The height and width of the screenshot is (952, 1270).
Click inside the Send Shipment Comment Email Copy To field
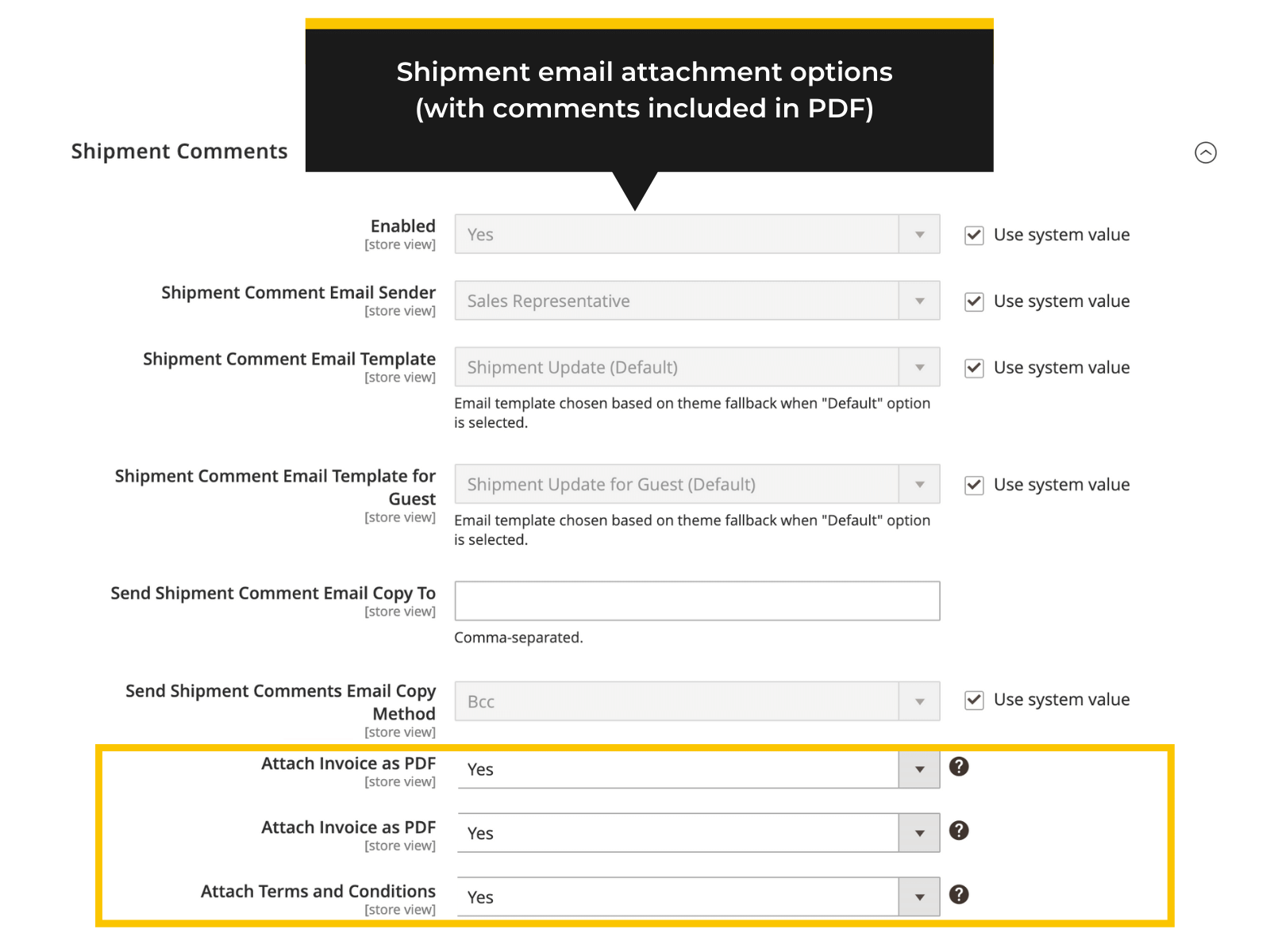pos(696,601)
